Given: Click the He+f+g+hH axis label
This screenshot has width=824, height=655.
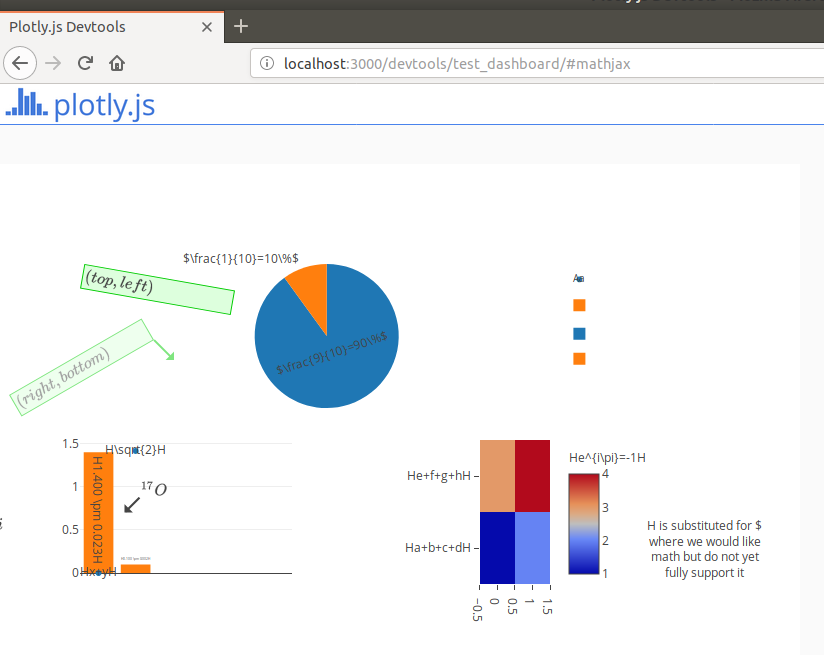Looking at the screenshot, I should (439, 476).
